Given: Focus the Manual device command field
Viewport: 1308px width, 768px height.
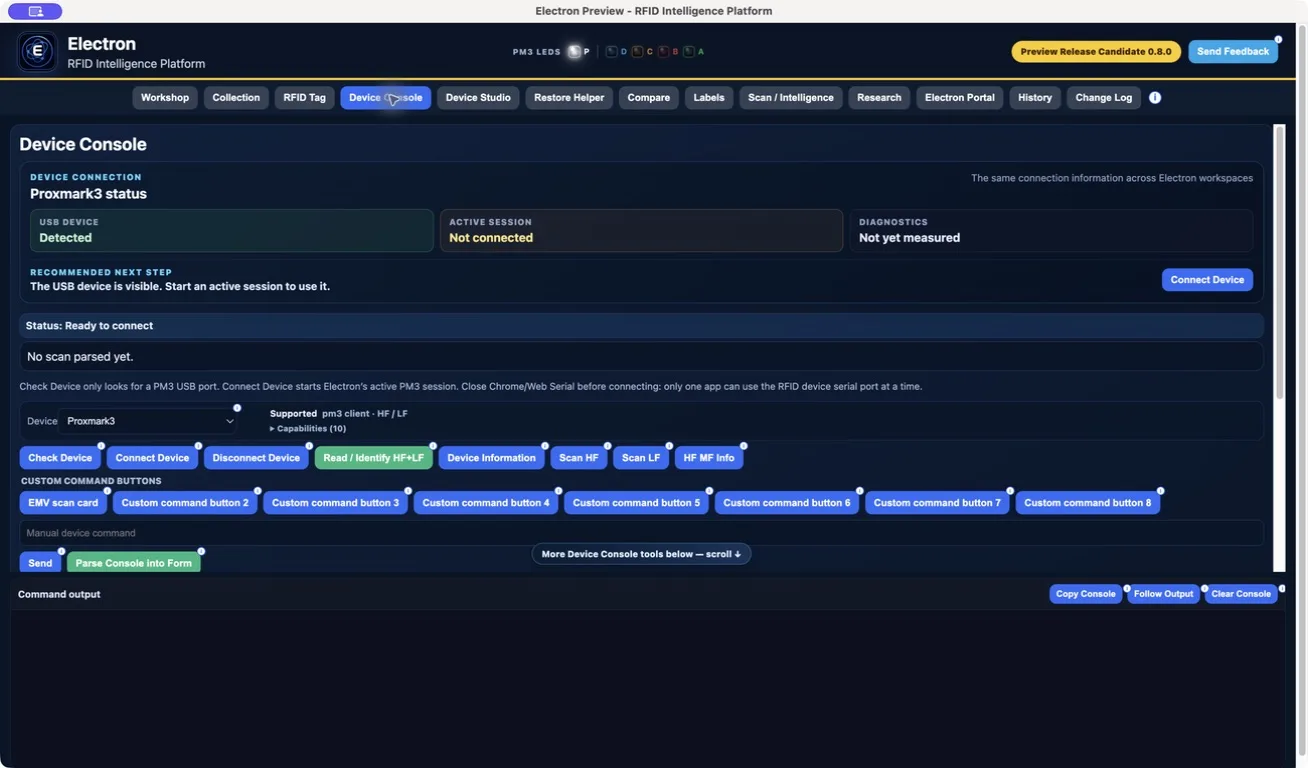Looking at the screenshot, I should click(x=641, y=533).
